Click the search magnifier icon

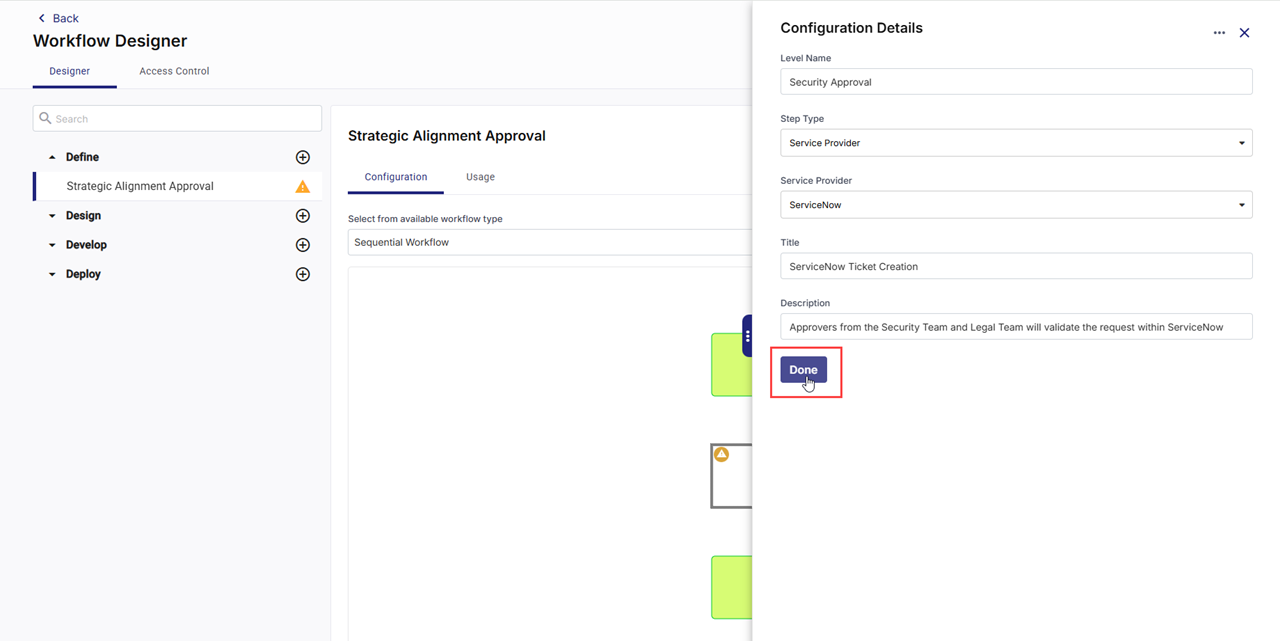[x=45, y=118]
